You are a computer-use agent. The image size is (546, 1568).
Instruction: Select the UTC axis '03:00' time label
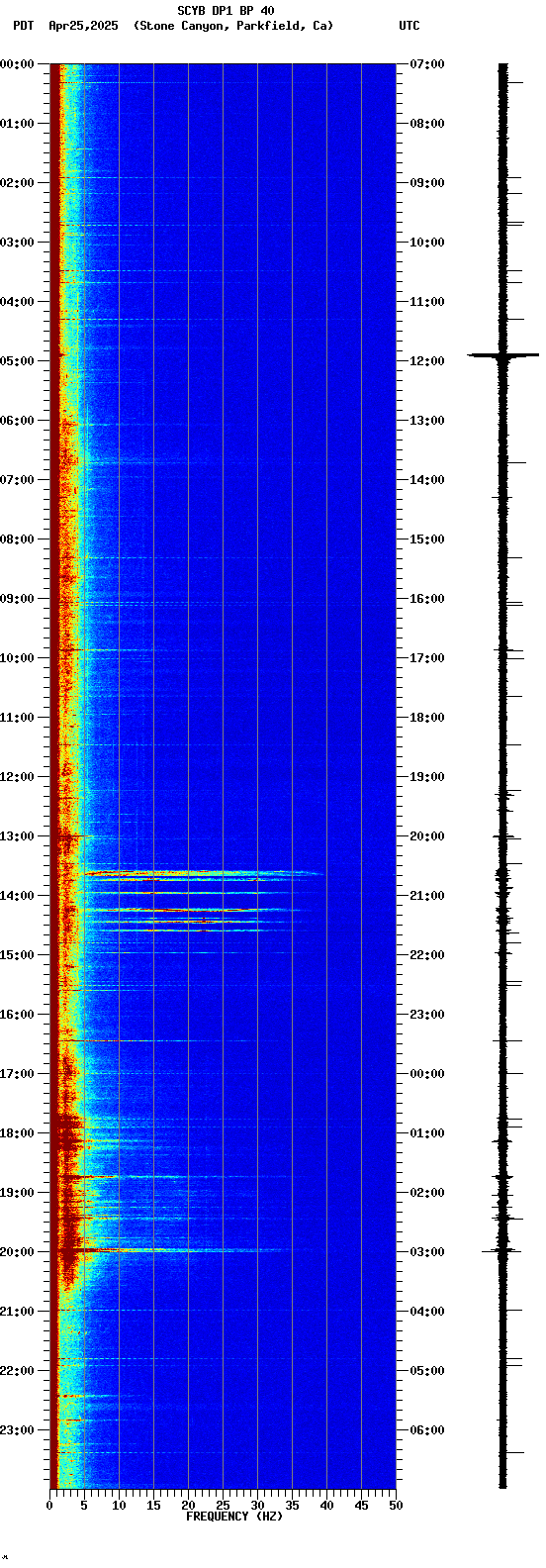427,1252
